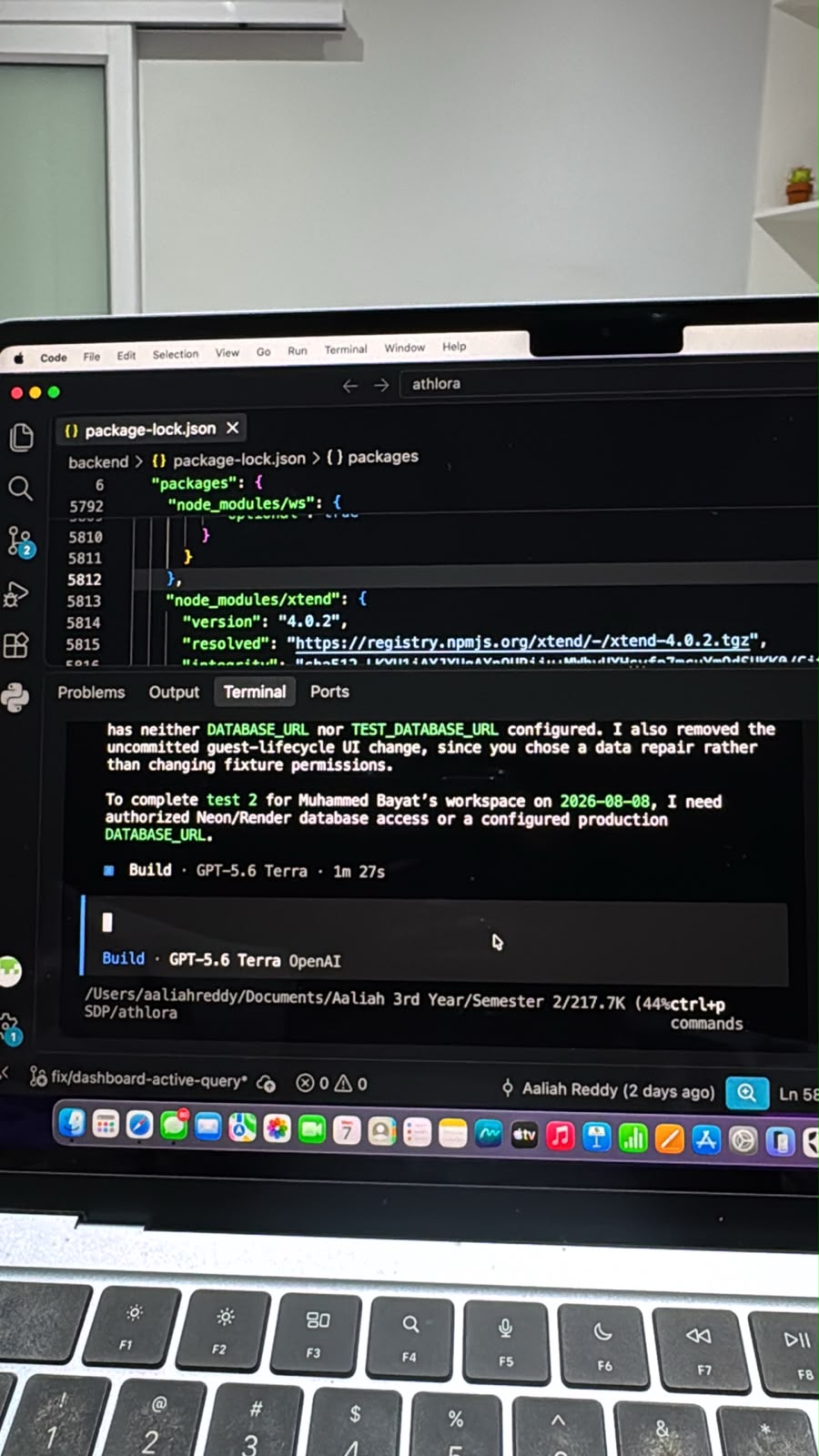Click line number 5813 in the gutter
819x1456 pixels.
pyautogui.click(x=84, y=601)
